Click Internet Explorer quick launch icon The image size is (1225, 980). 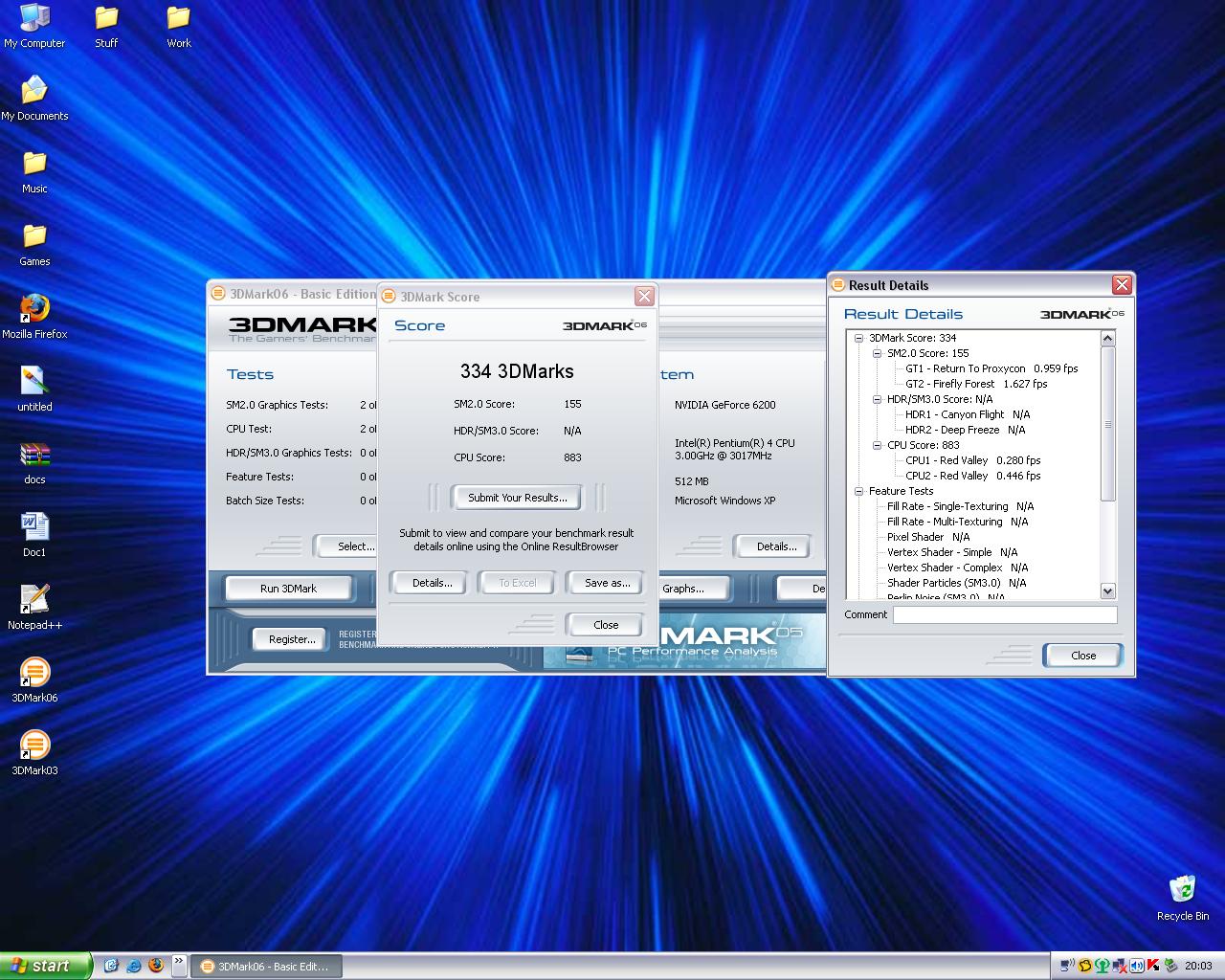tap(134, 966)
